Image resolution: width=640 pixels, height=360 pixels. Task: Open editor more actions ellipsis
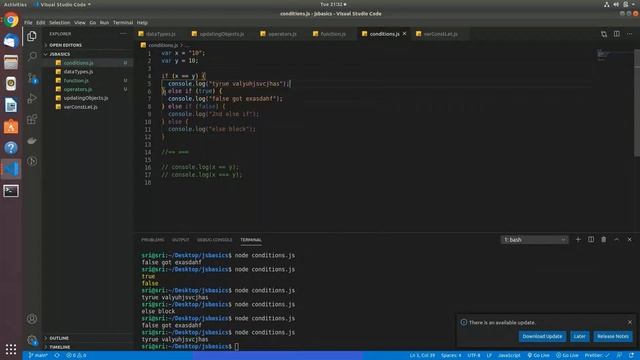pyautogui.click(x=629, y=34)
